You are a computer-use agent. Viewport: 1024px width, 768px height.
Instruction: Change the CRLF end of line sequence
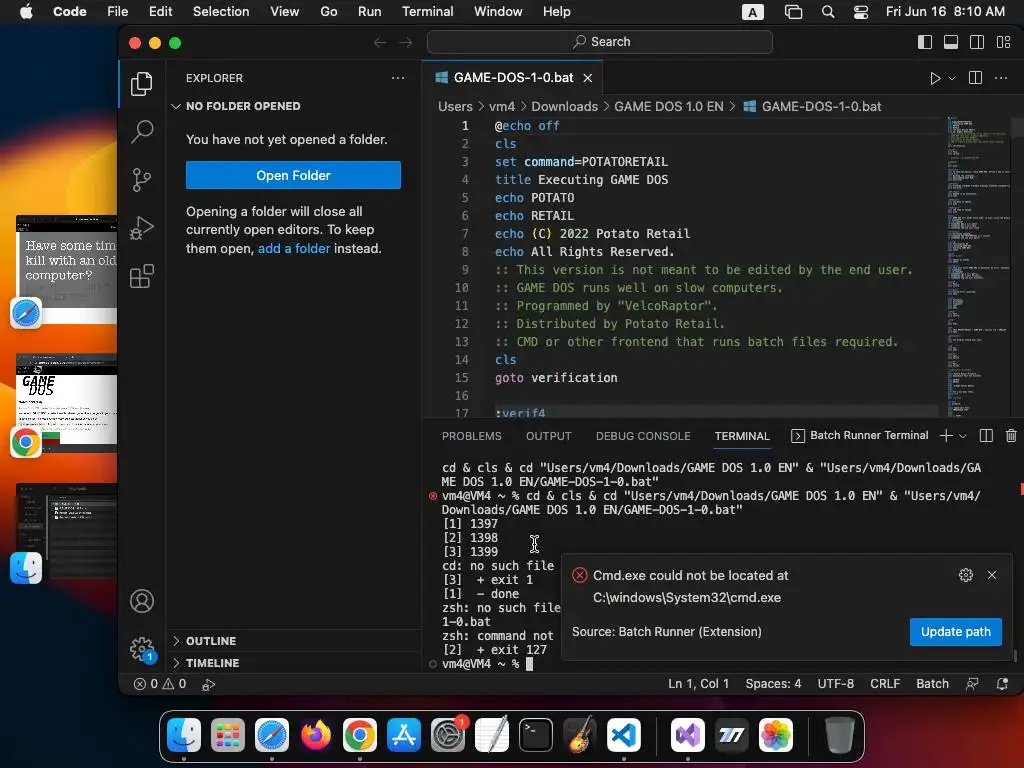pos(885,684)
